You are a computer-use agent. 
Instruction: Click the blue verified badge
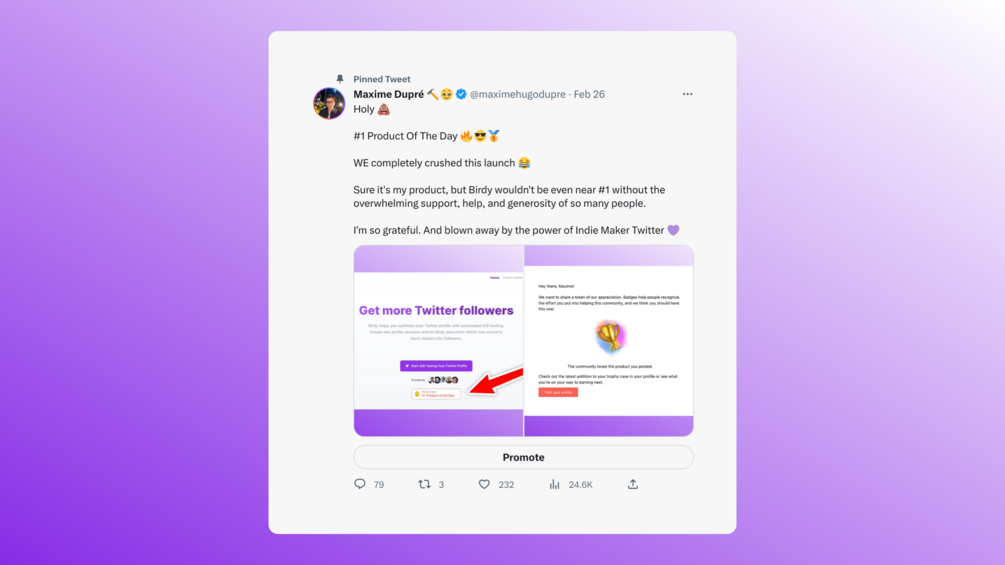click(x=461, y=94)
